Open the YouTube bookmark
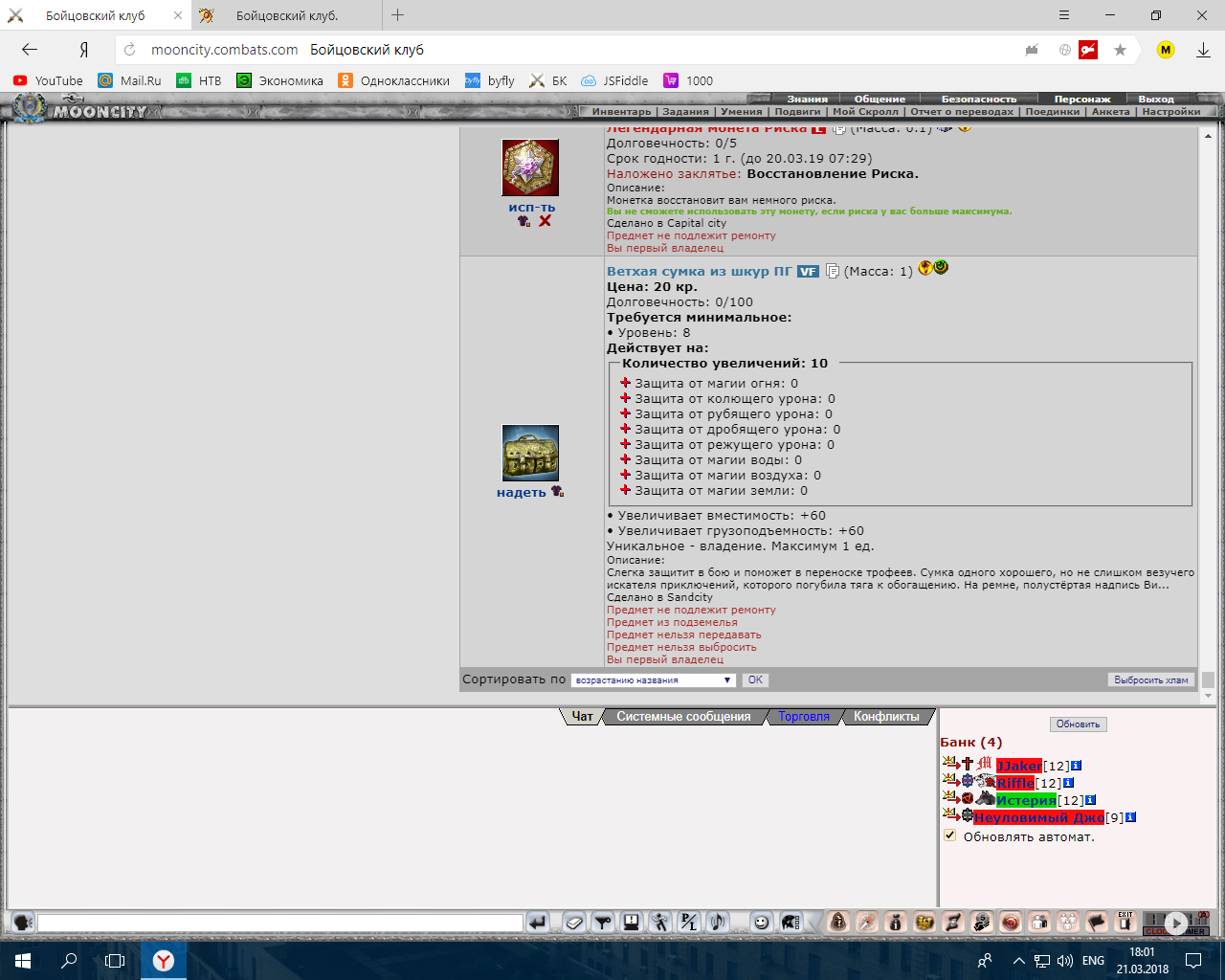Screen dimensions: 1225x980 48,80
